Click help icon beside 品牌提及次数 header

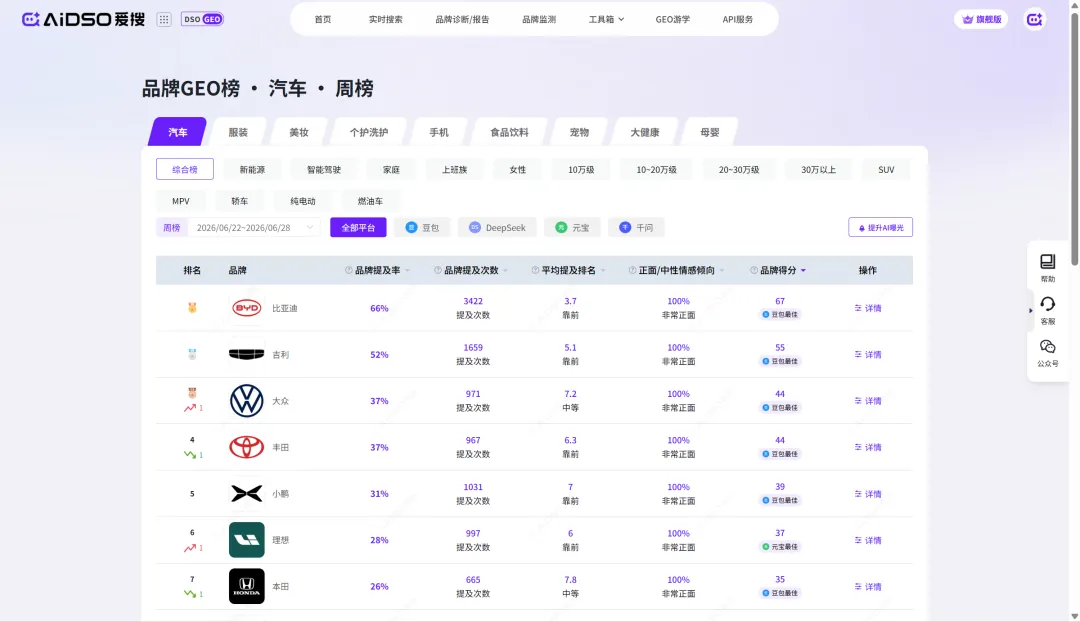point(437,271)
